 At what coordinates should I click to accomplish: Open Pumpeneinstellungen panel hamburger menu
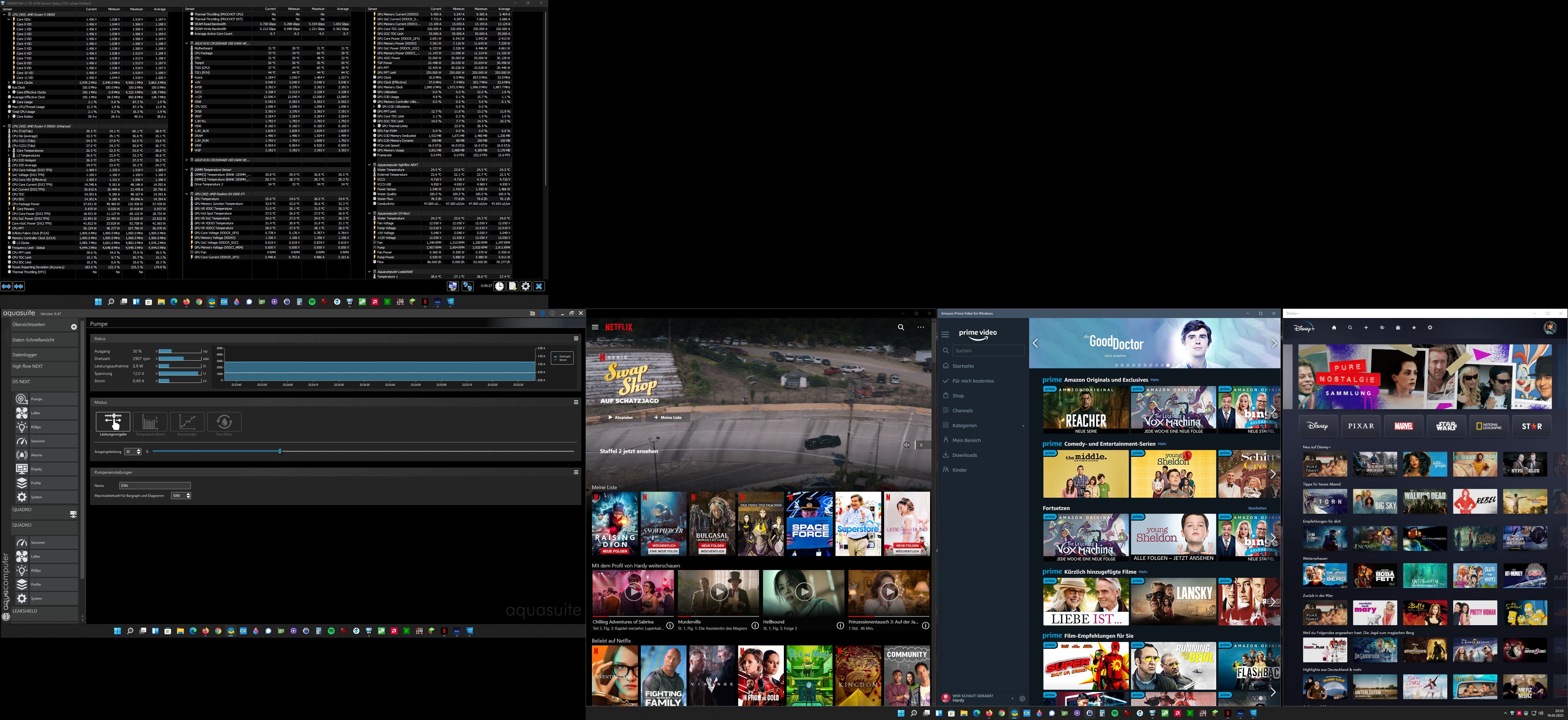click(576, 472)
